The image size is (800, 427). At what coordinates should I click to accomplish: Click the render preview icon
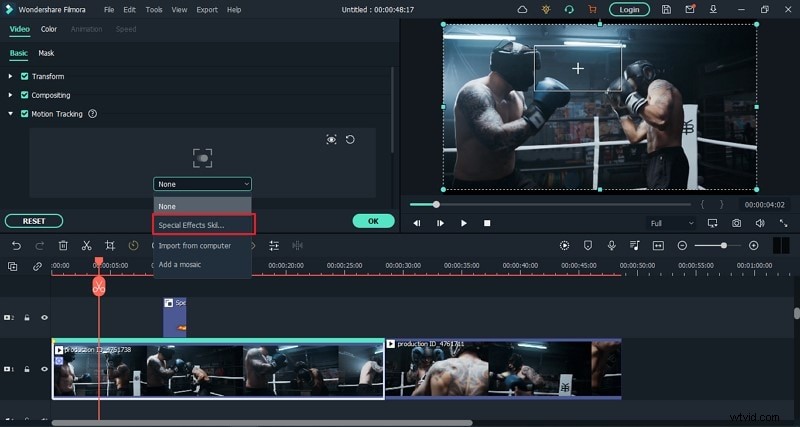(564, 245)
